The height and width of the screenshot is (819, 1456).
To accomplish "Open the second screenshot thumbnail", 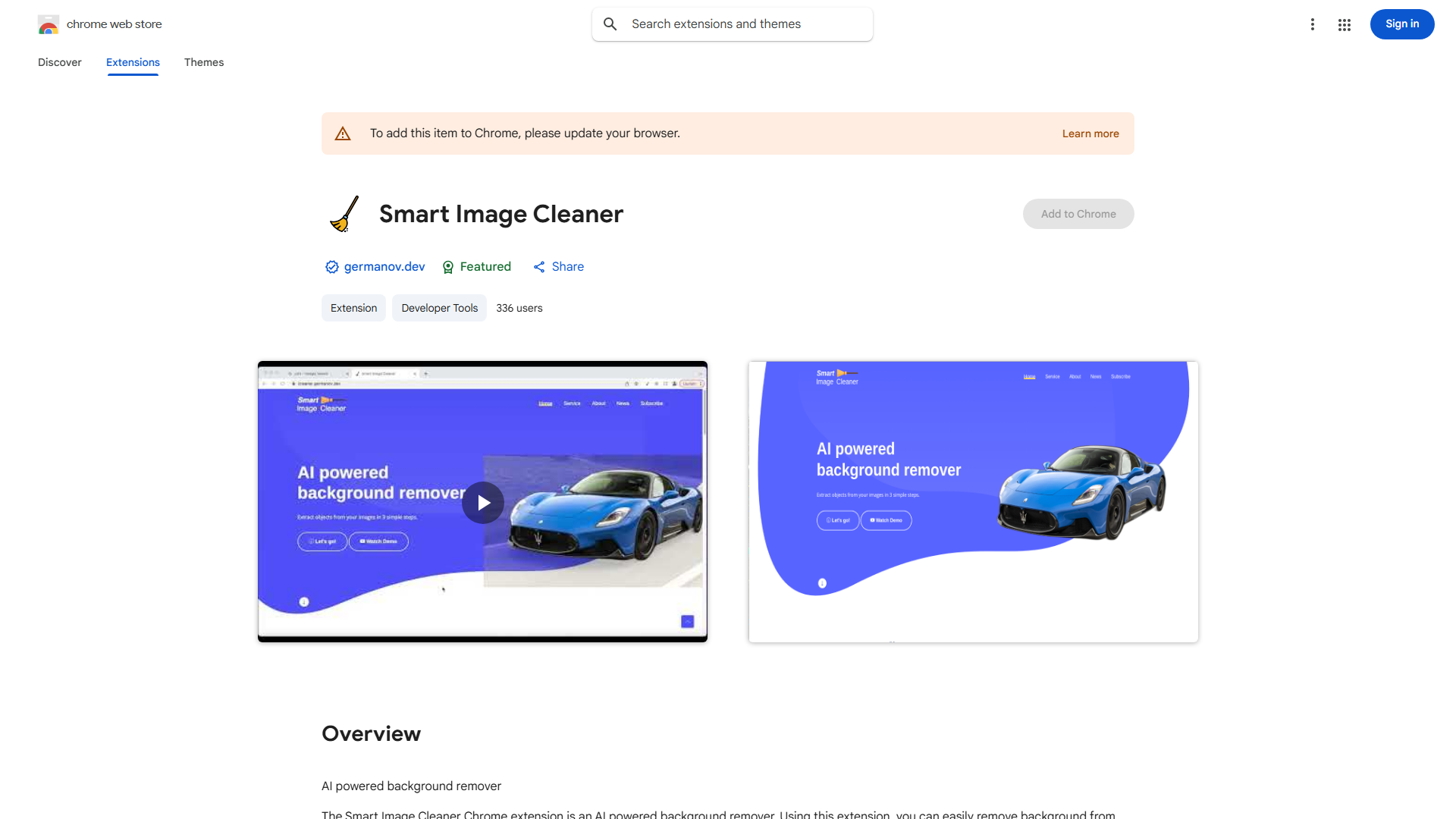I will [973, 502].
